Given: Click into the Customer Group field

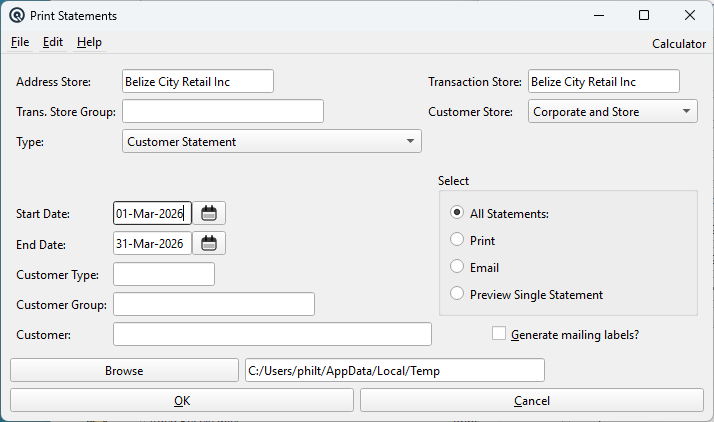Looking at the screenshot, I should click(214, 304).
